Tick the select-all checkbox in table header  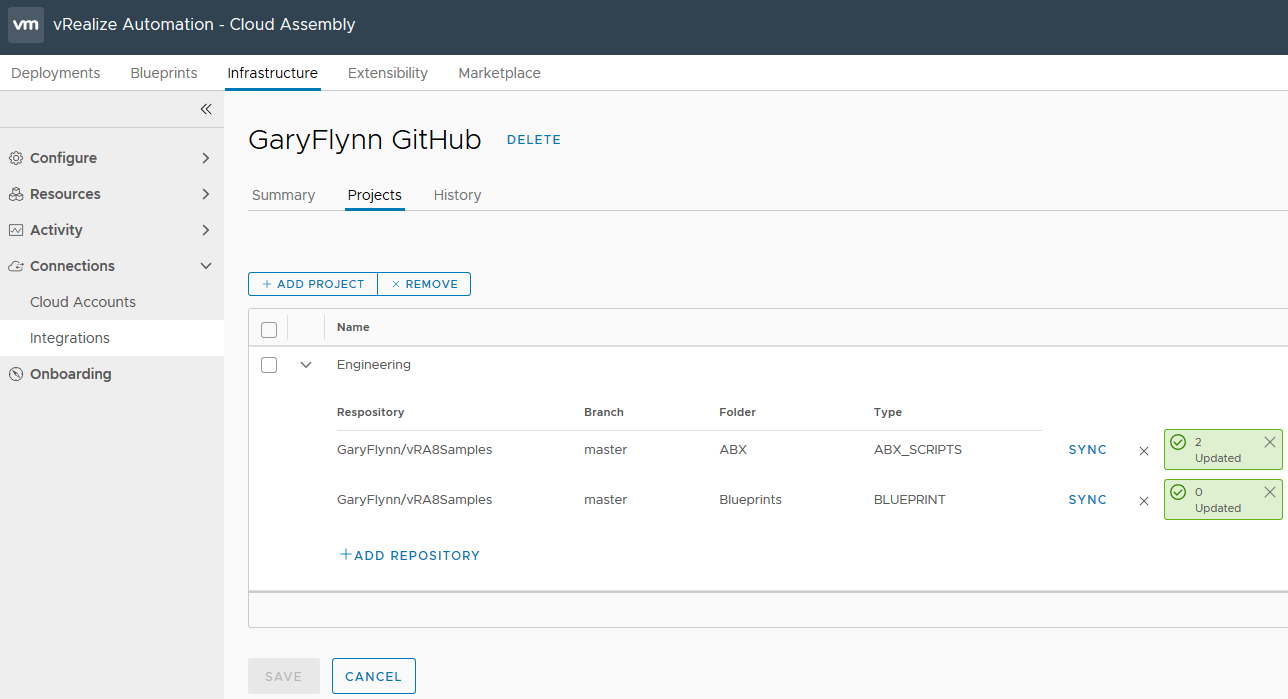pyautogui.click(x=269, y=330)
